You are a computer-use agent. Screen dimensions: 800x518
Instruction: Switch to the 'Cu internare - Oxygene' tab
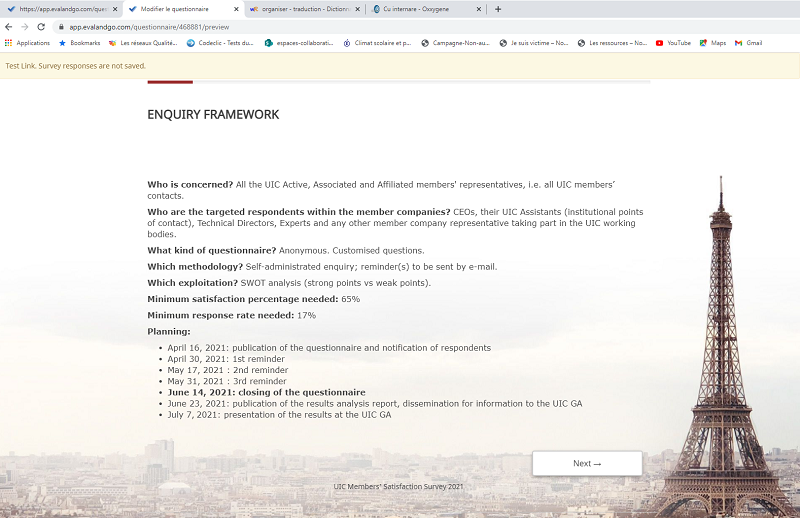tap(420, 9)
